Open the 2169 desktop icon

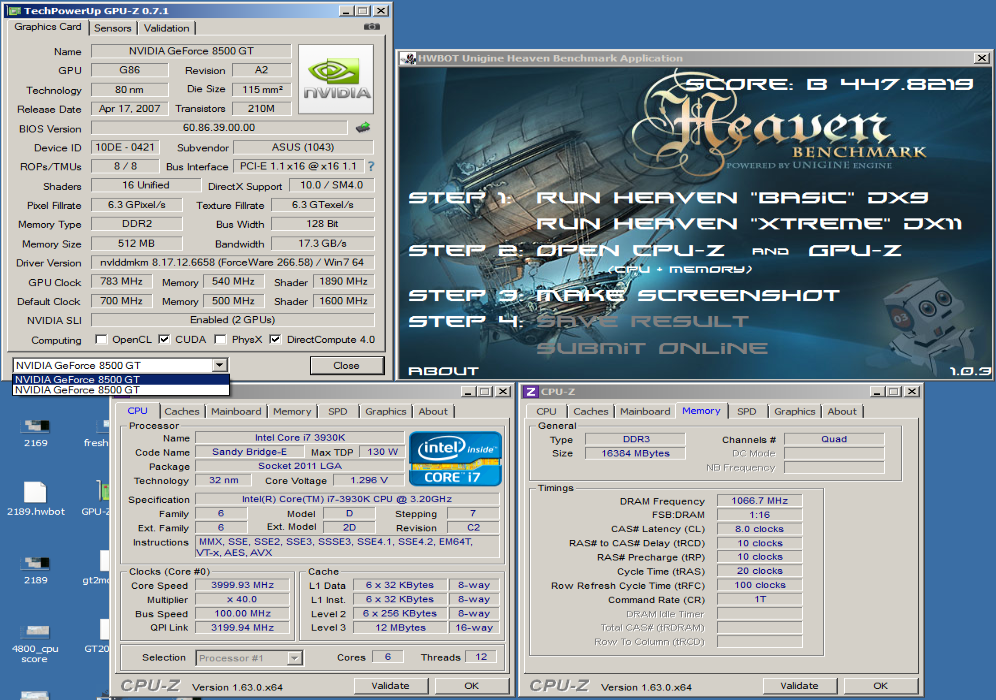click(36, 431)
